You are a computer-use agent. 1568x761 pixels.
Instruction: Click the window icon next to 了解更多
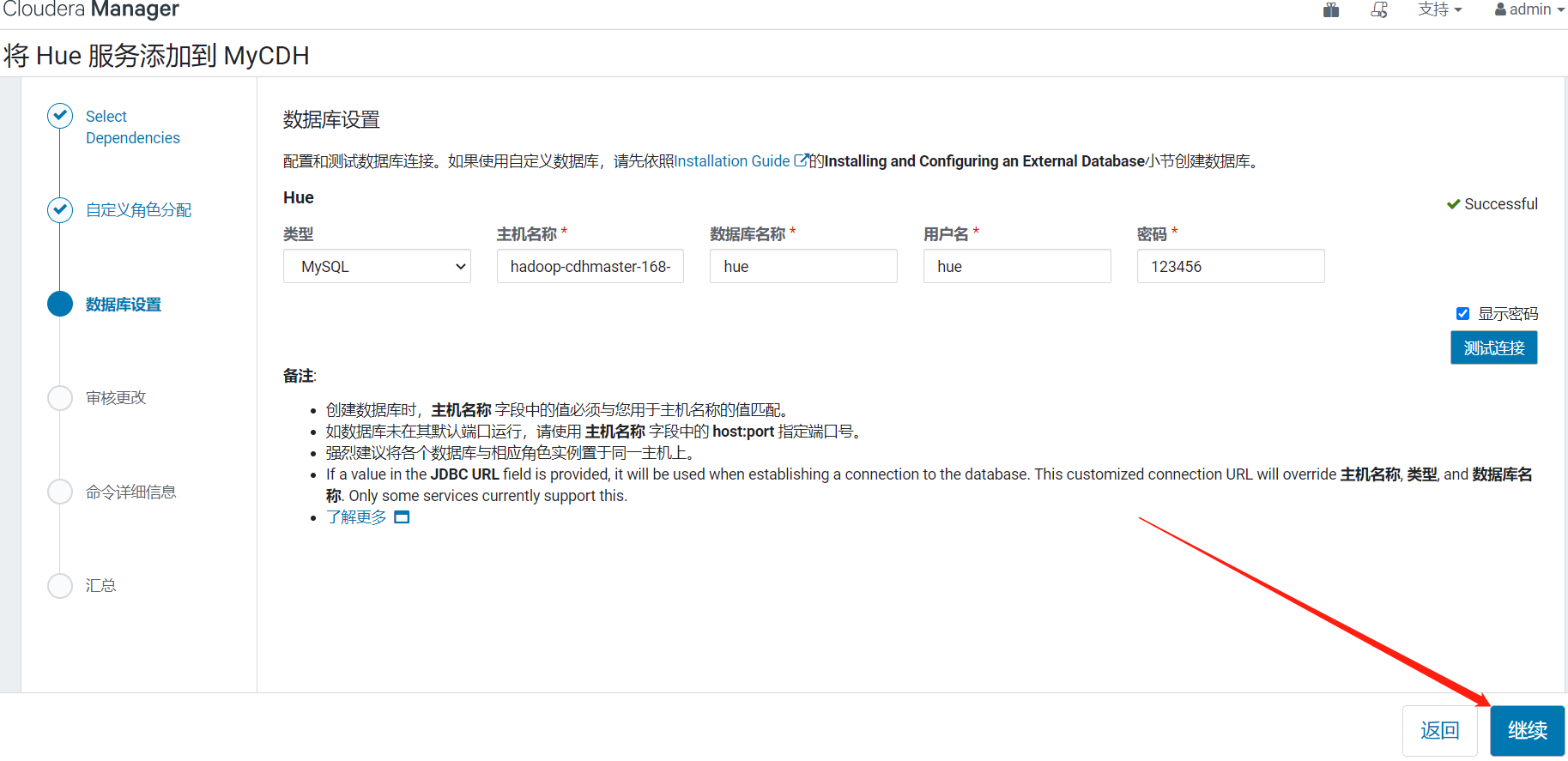(x=402, y=517)
